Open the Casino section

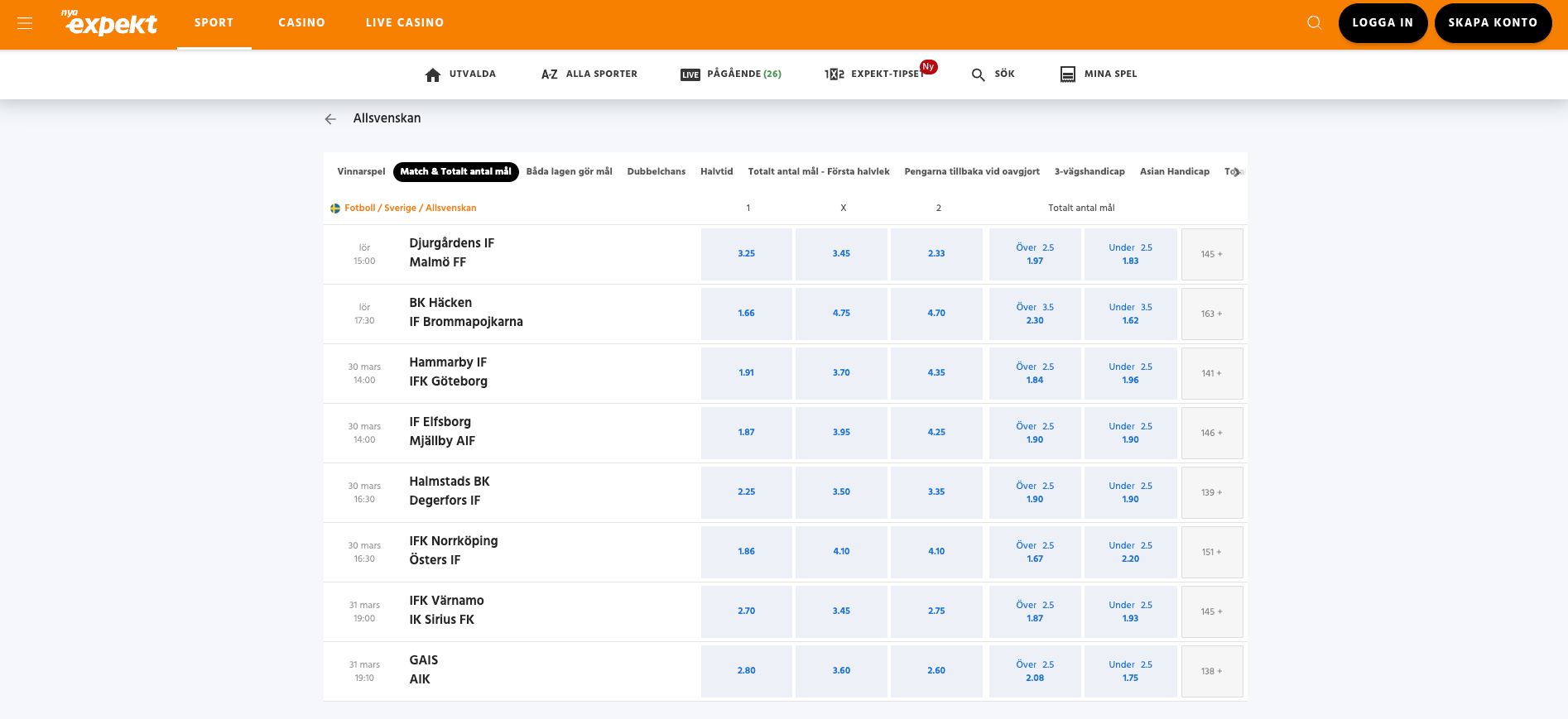point(301,23)
